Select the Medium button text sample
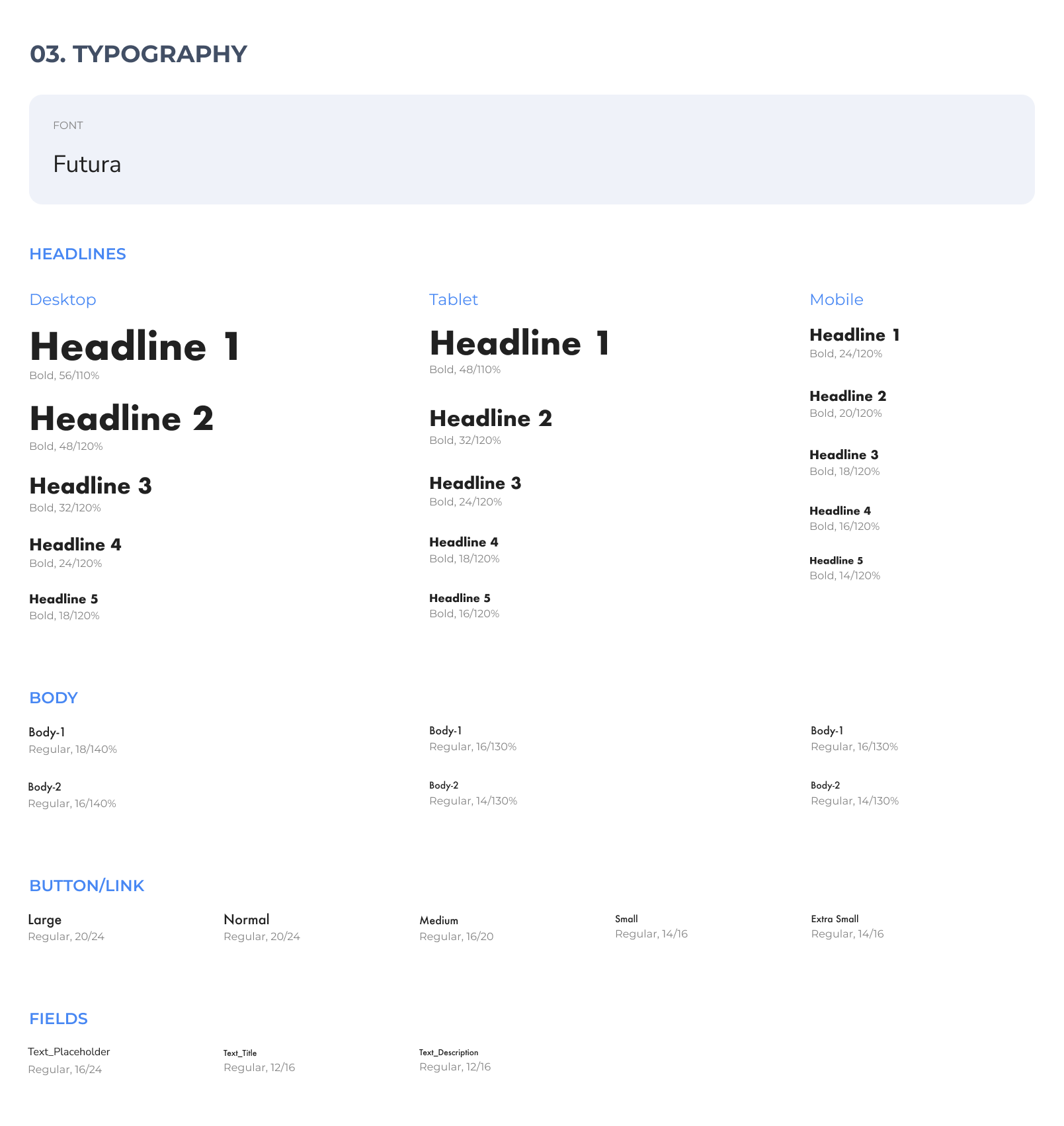 438,920
